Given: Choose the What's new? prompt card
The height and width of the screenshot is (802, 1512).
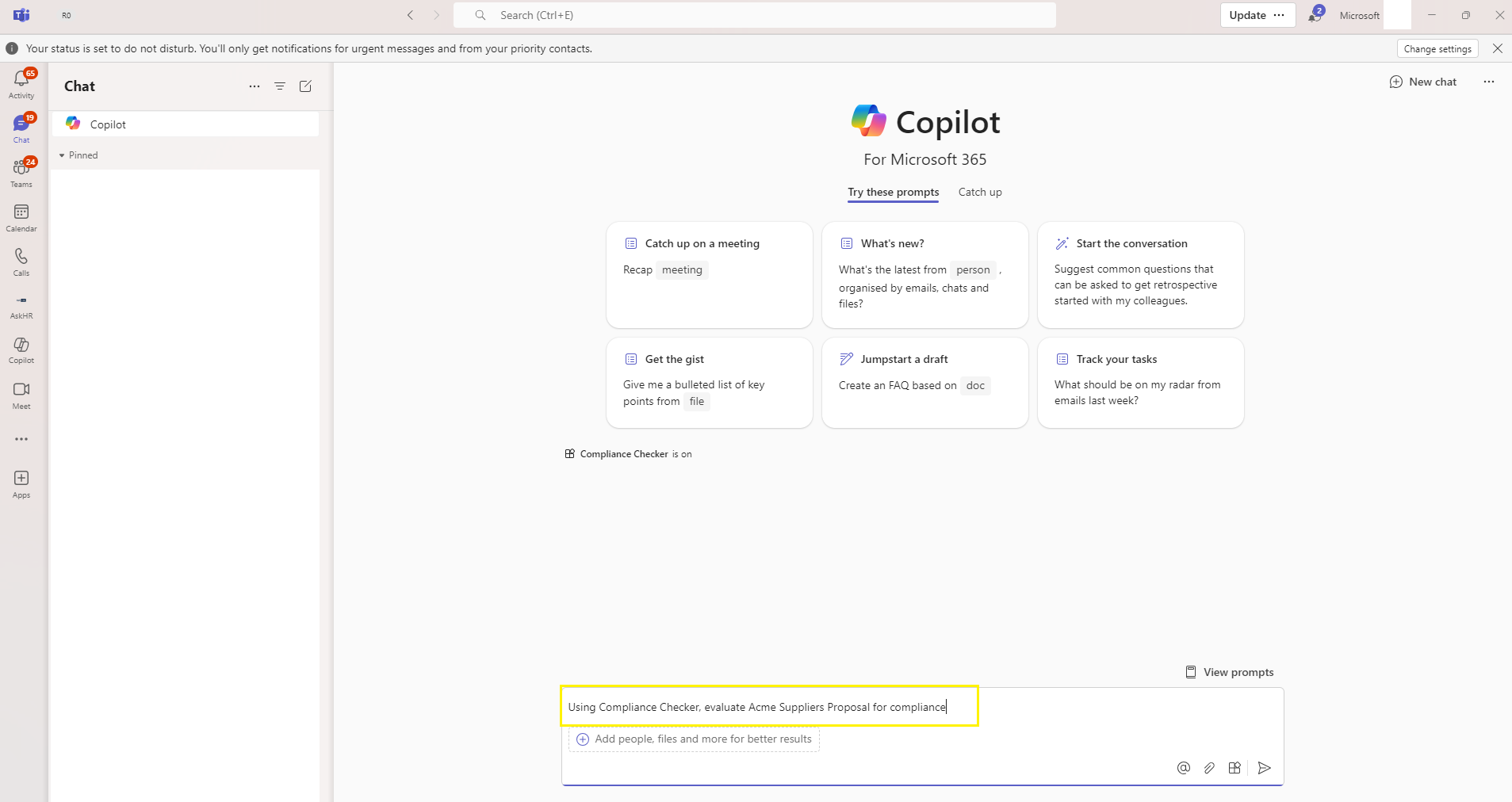Looking at the screenshot, I should (924, 275).
